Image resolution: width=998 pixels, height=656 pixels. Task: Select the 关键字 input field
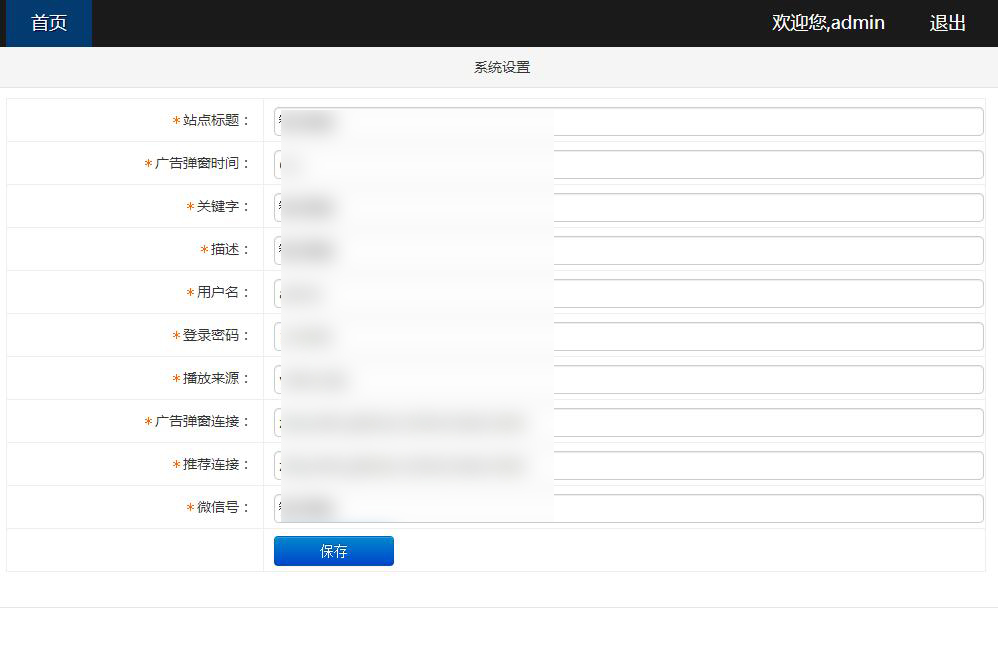(628, 207)
